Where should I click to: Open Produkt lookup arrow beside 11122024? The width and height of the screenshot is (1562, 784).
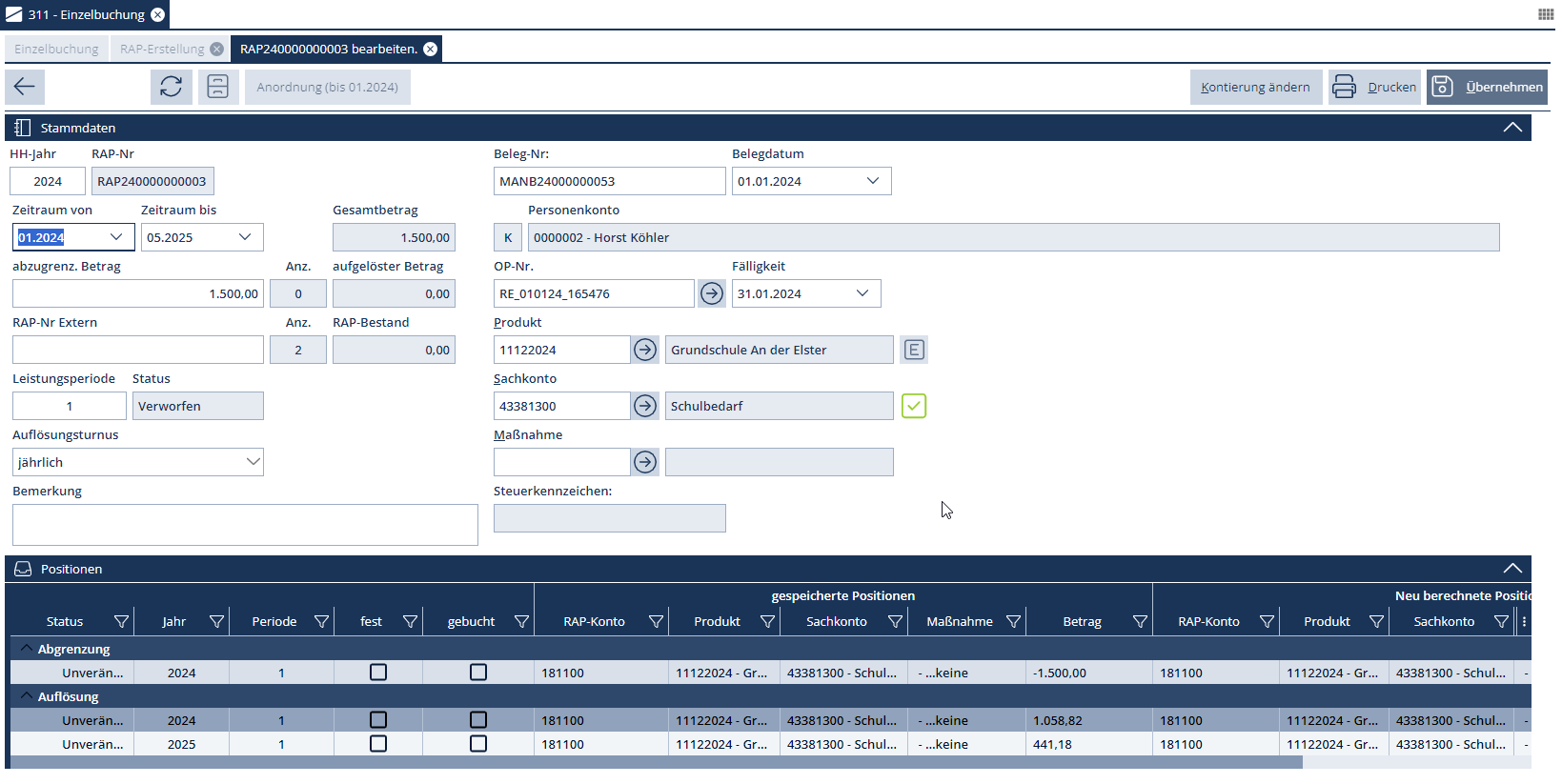pyautogui.click(x=645, y=350)
